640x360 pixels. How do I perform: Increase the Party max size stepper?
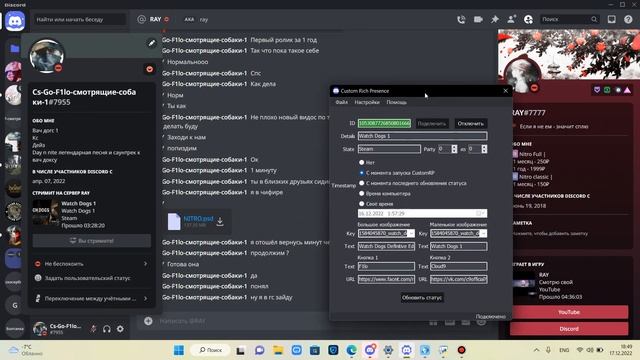click(484, 147)
